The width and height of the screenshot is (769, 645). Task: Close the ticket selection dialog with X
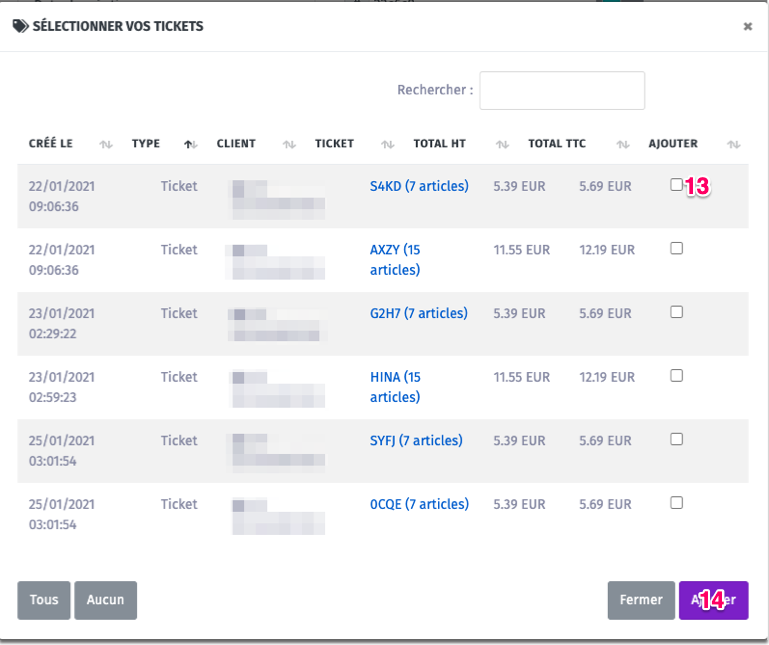pos(747,27)
